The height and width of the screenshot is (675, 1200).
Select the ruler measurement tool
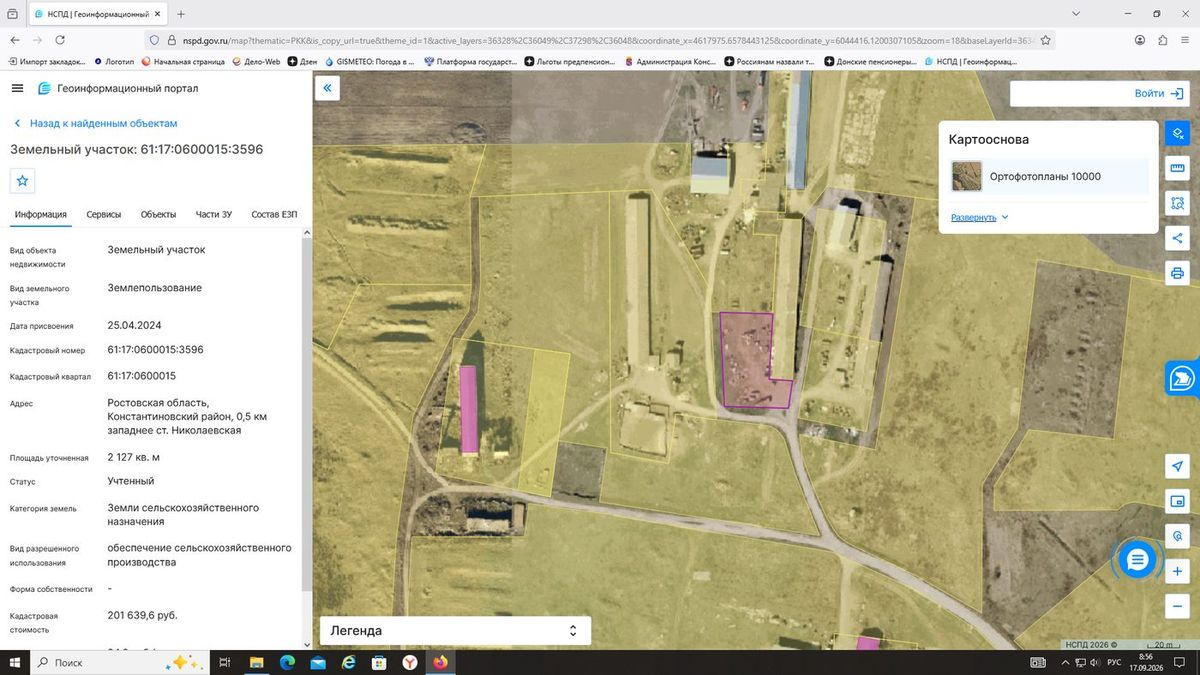coord(1177,168)
